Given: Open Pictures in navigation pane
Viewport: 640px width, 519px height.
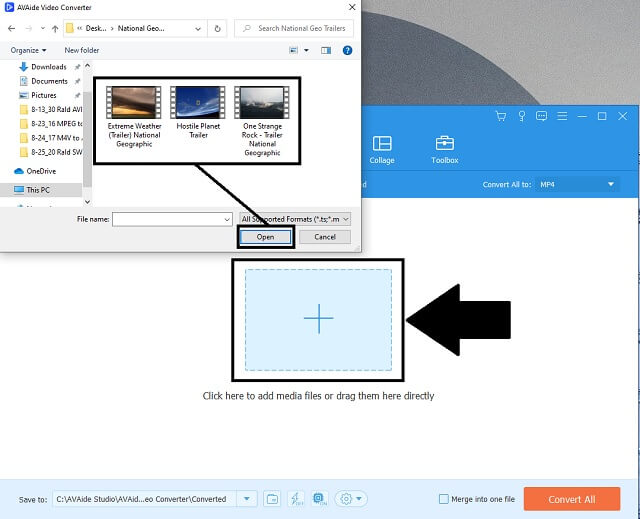Looking at the screenshot, I should [38, 95].
